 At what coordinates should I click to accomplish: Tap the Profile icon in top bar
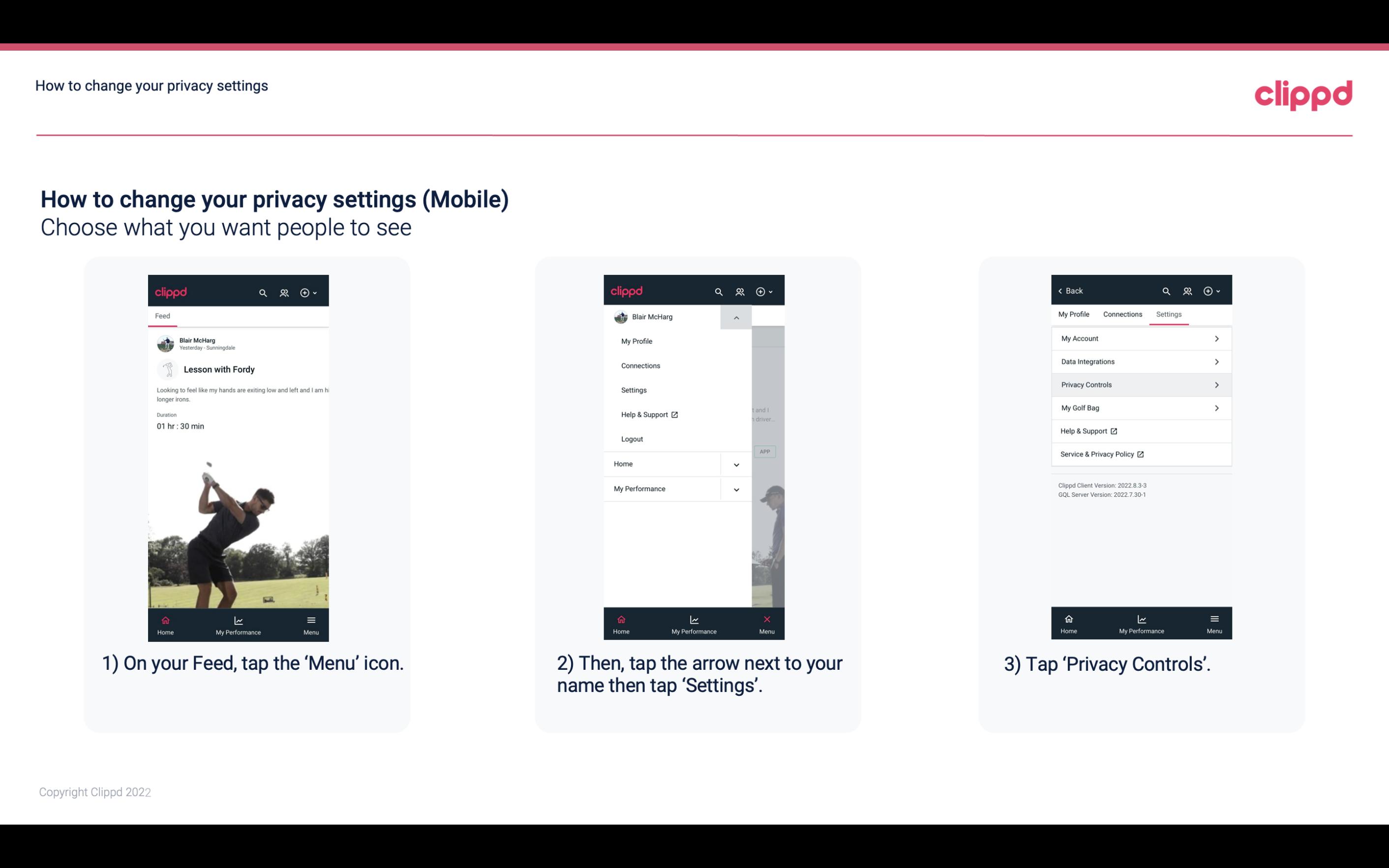click(x=285, y=291)
